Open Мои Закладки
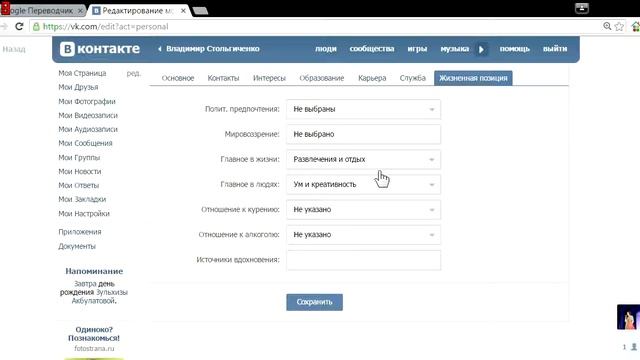 point(82,199)
